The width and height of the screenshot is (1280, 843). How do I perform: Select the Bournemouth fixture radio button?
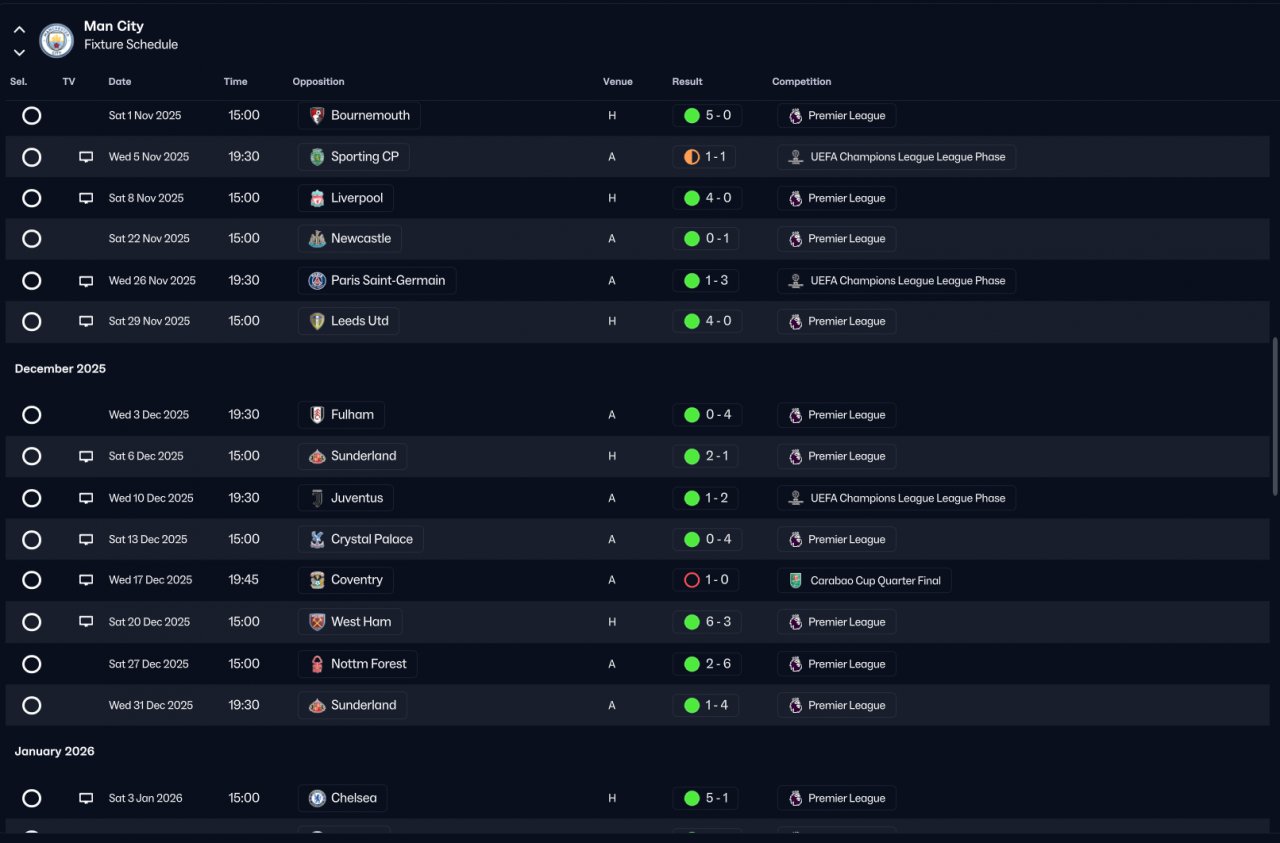pyautogui.click(x=32, y=116)
